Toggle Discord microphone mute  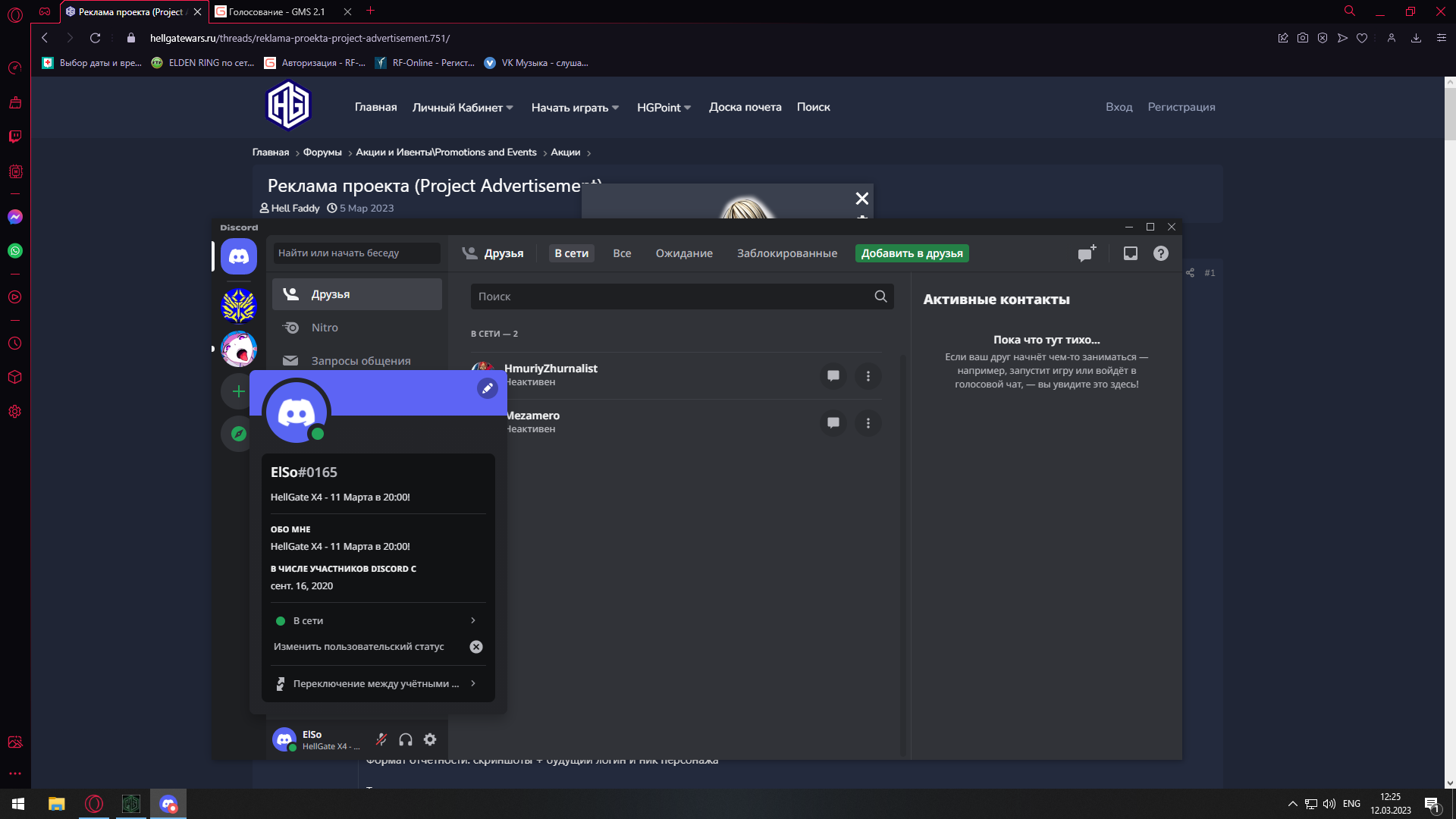381,739
